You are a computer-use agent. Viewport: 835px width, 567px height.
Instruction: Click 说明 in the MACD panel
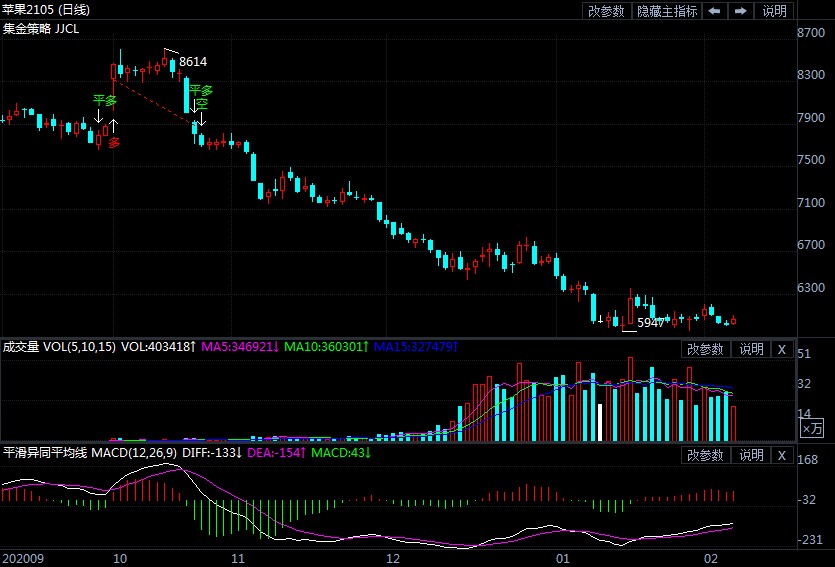click(x=751, y=455)
